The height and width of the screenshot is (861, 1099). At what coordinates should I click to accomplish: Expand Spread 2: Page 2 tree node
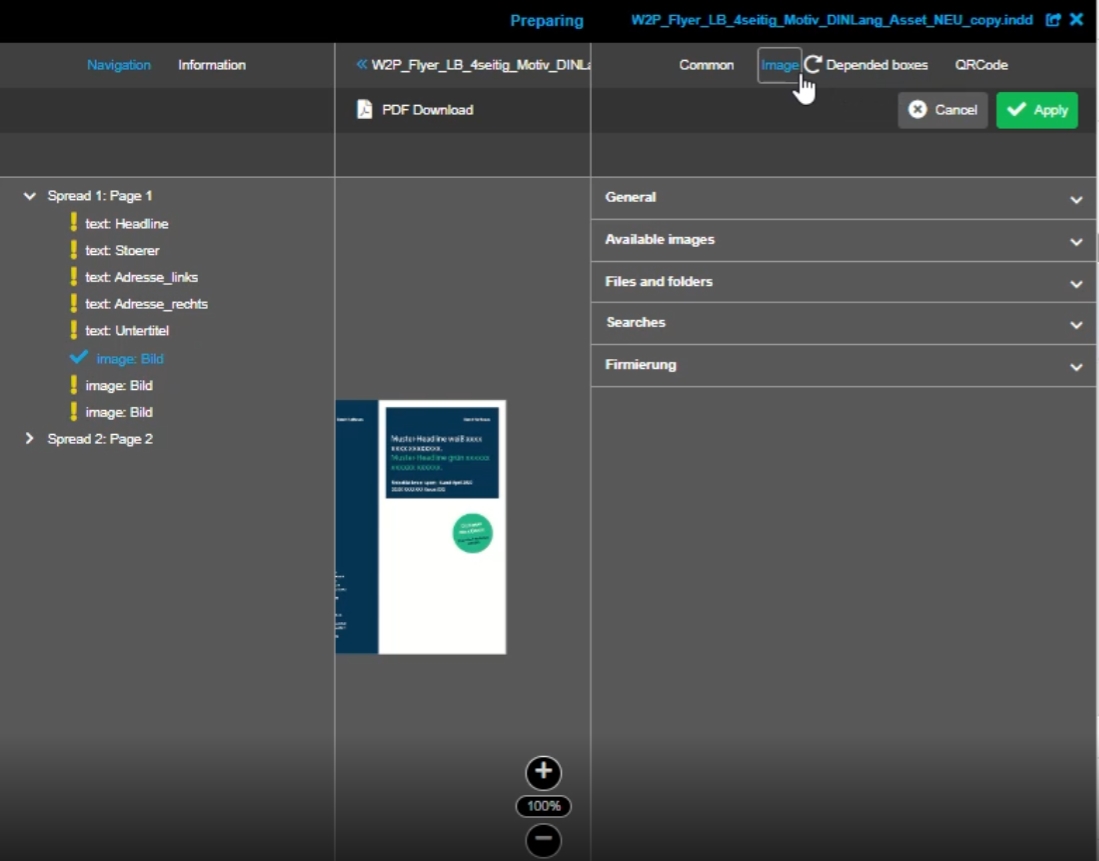coord(30,439)
